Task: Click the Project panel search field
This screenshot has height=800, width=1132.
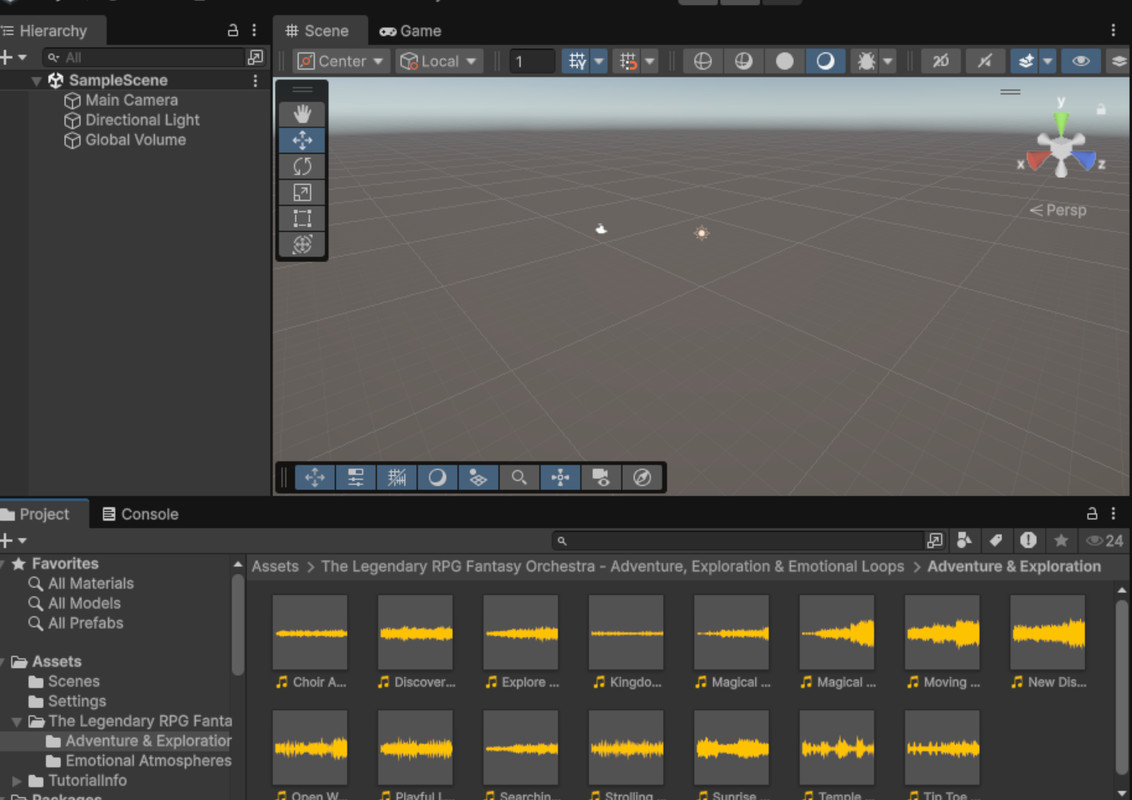Action: (x=740, y=540)
